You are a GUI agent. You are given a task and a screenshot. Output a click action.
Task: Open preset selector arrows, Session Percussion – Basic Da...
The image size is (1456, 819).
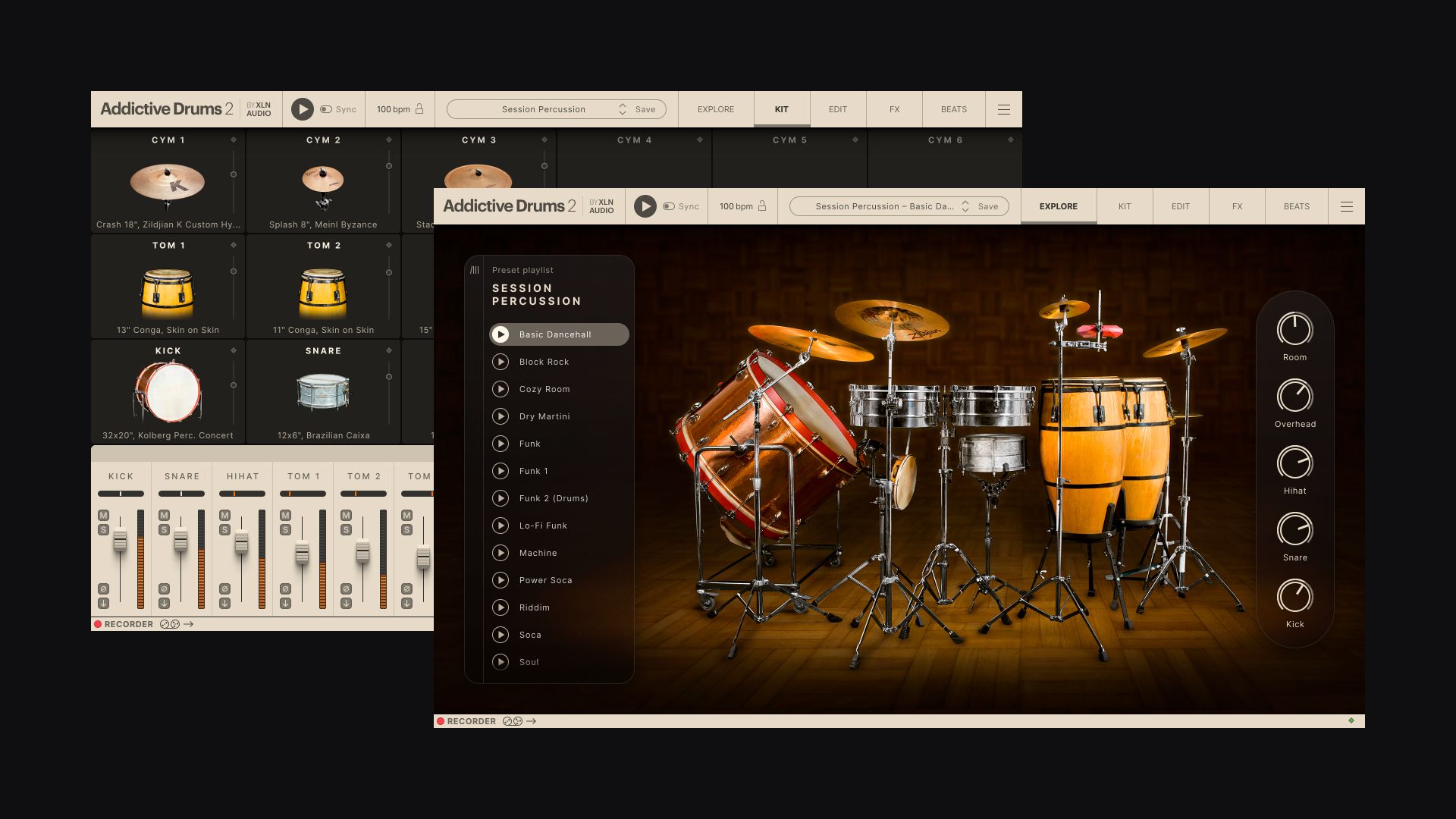965,206
